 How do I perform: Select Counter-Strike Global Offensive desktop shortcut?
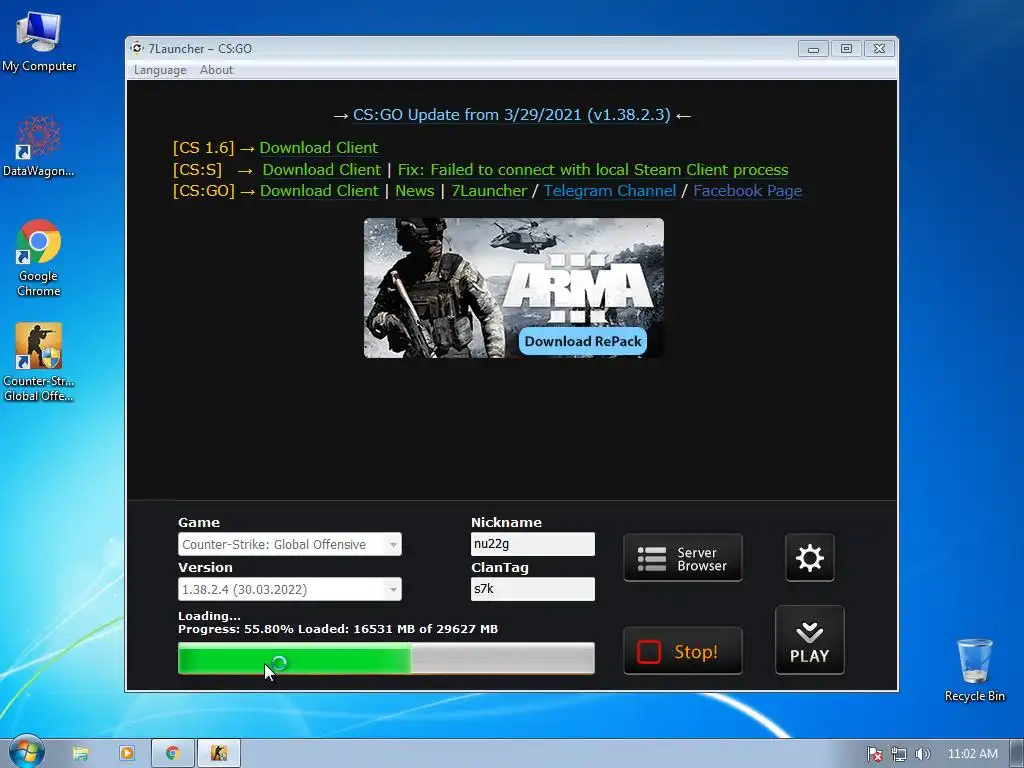[x=39, y=362]
